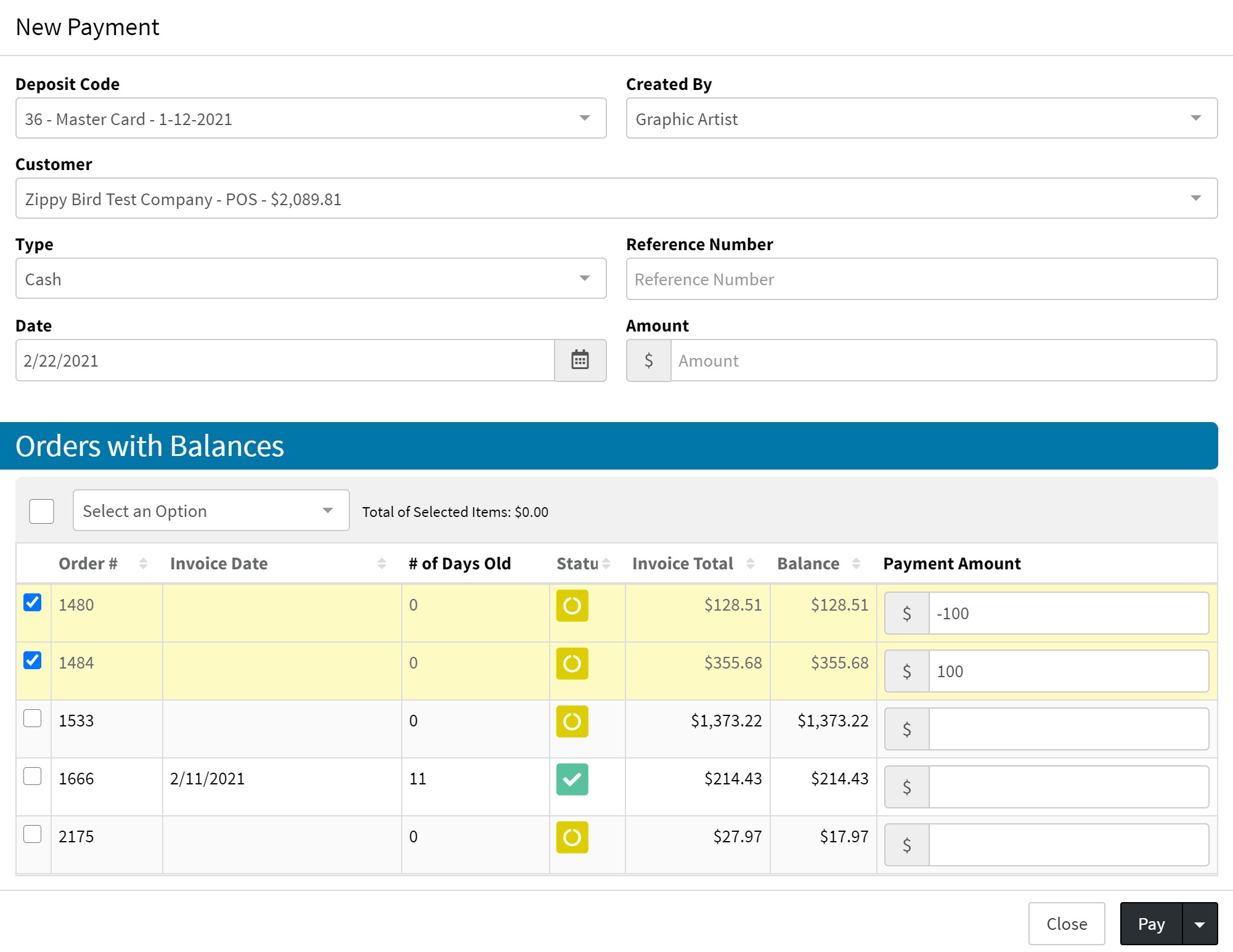
Task: Click the Close button
Action: pos(1067,924)
